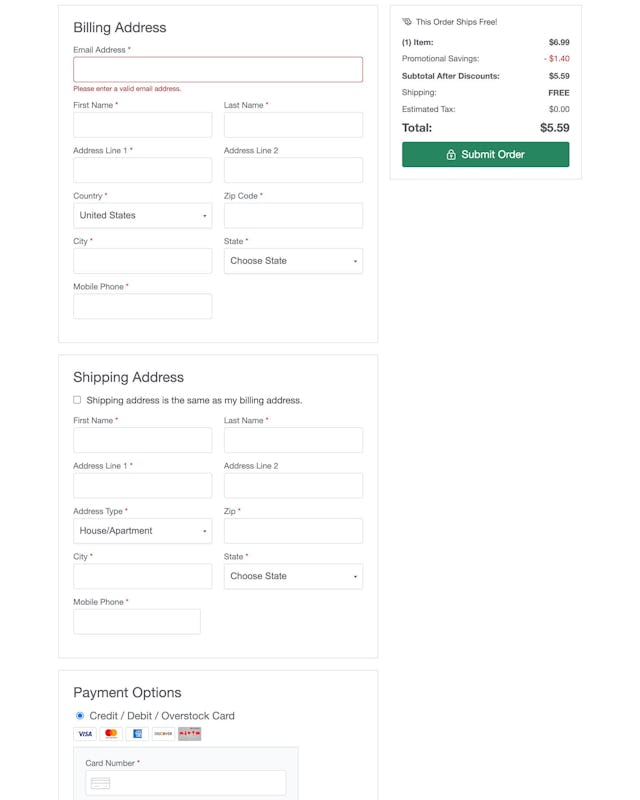Click the discounted promotional savings amount
The image size is (640, 800).
[x=555, y=58]
